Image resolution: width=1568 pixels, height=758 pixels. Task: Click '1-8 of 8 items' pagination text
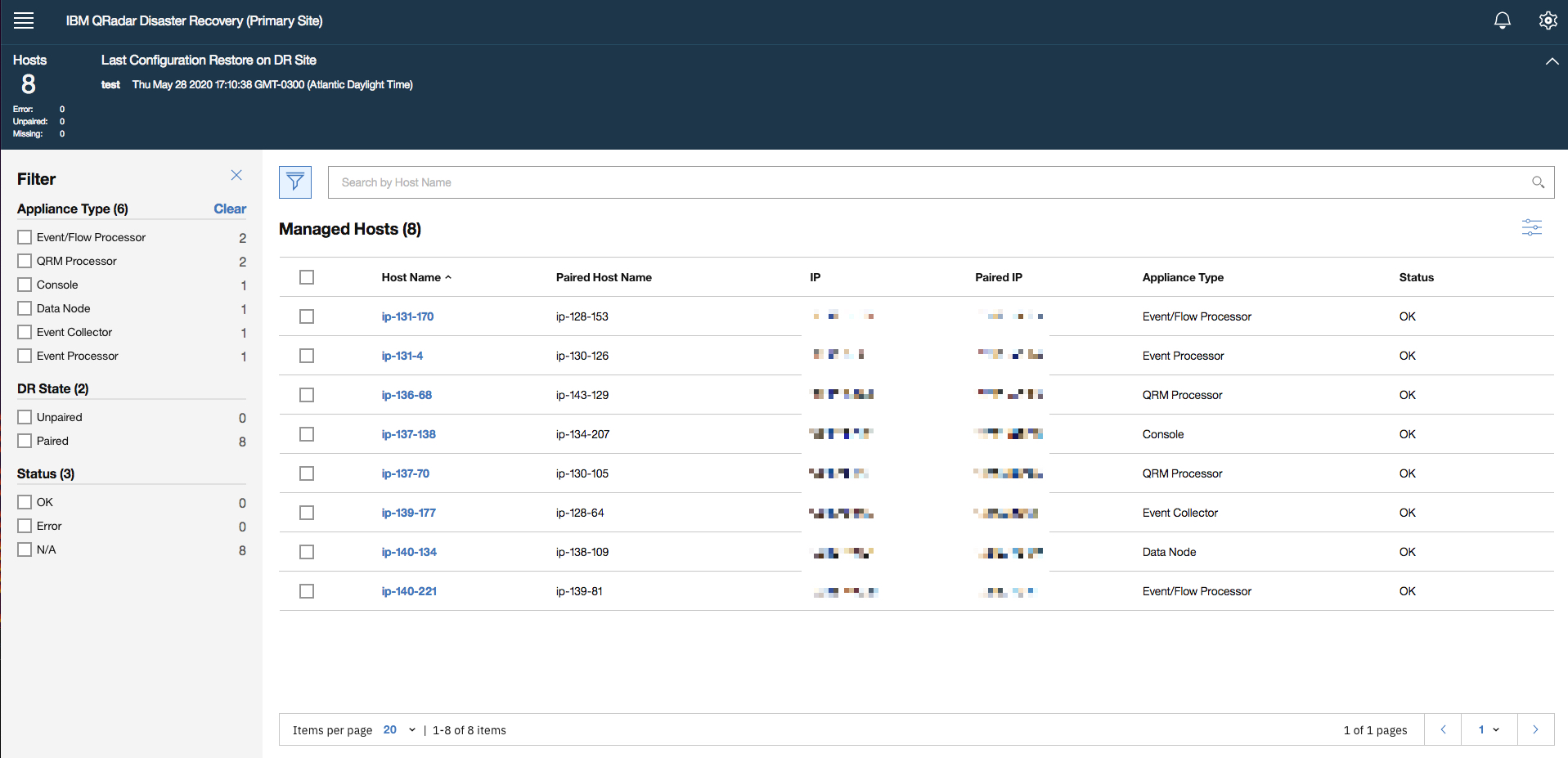point(470,730)
